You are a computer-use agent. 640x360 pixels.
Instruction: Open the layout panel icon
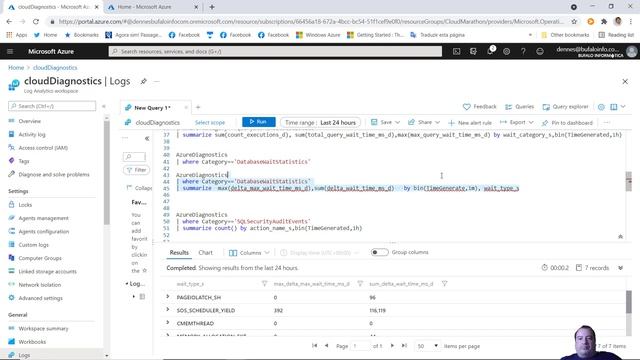tap(613, 107)
